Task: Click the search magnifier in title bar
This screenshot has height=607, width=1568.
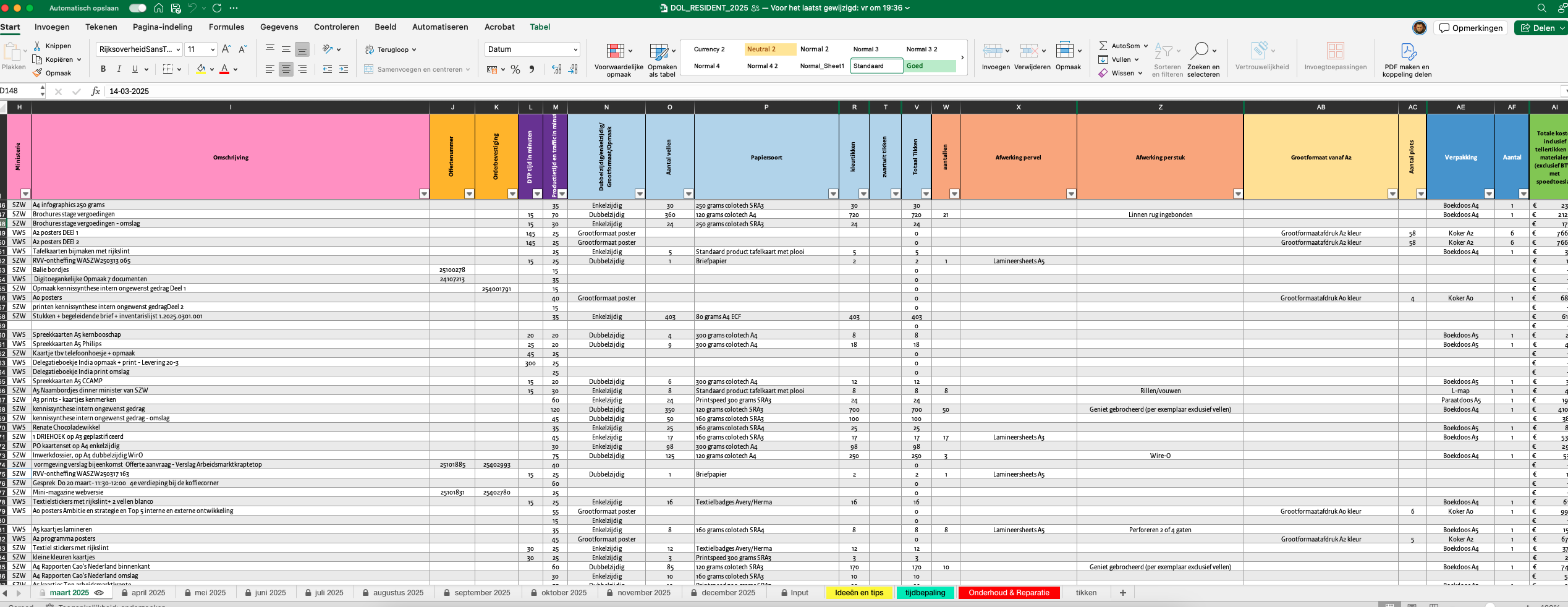Action: pos(1542,8)
